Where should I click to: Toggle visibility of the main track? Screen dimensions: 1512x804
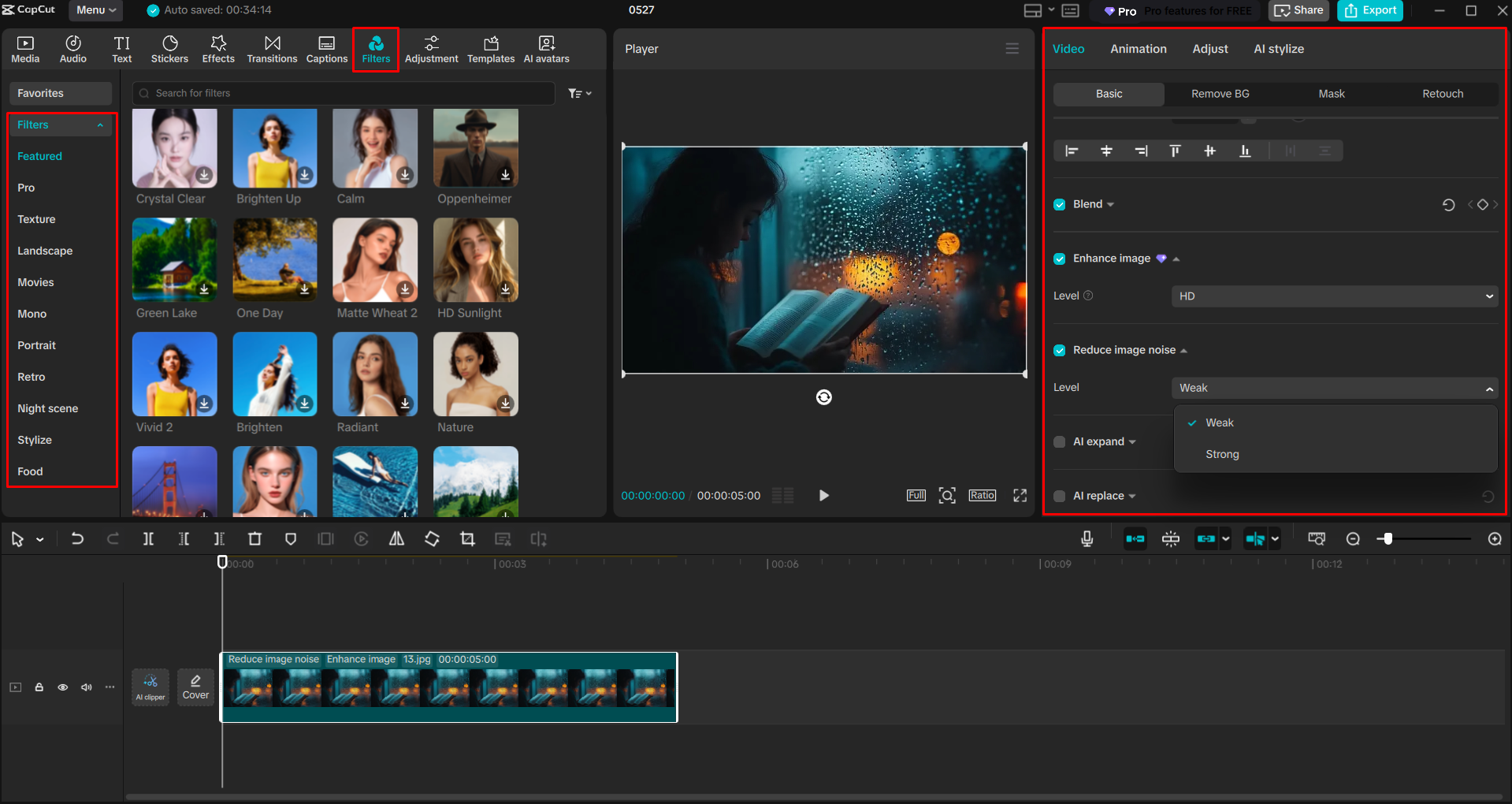(62, 687)
